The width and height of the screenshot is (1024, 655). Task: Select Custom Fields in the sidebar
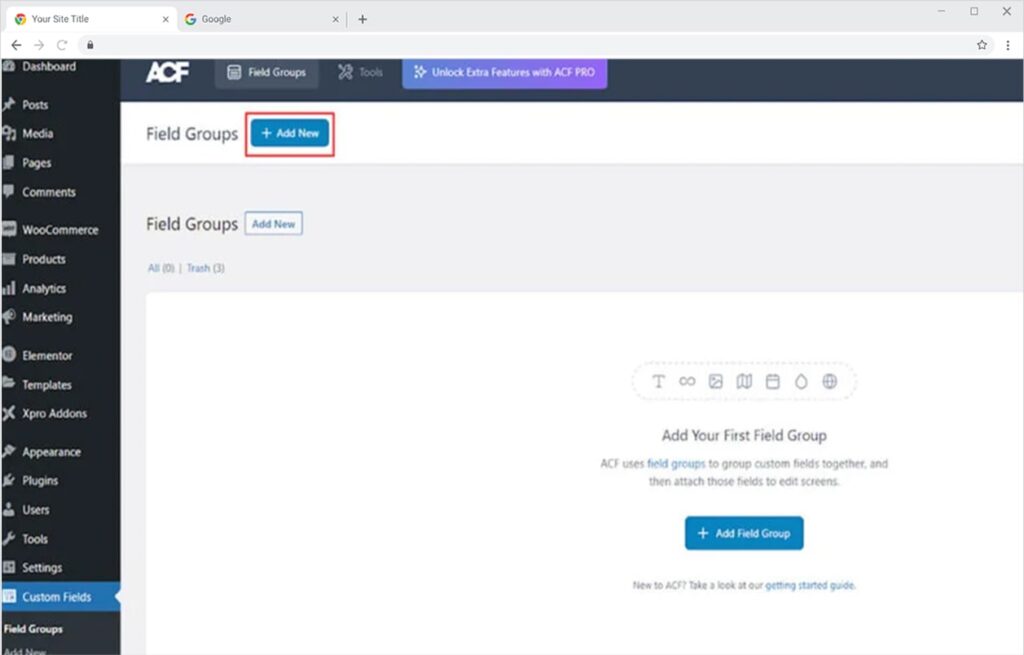click(60, 596)
